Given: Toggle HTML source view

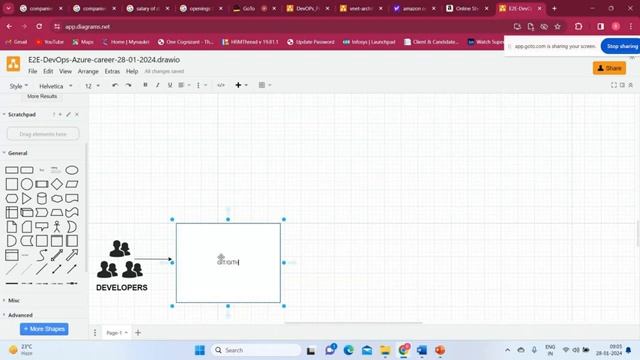Looking at the screenshot, I should [221, 85].
